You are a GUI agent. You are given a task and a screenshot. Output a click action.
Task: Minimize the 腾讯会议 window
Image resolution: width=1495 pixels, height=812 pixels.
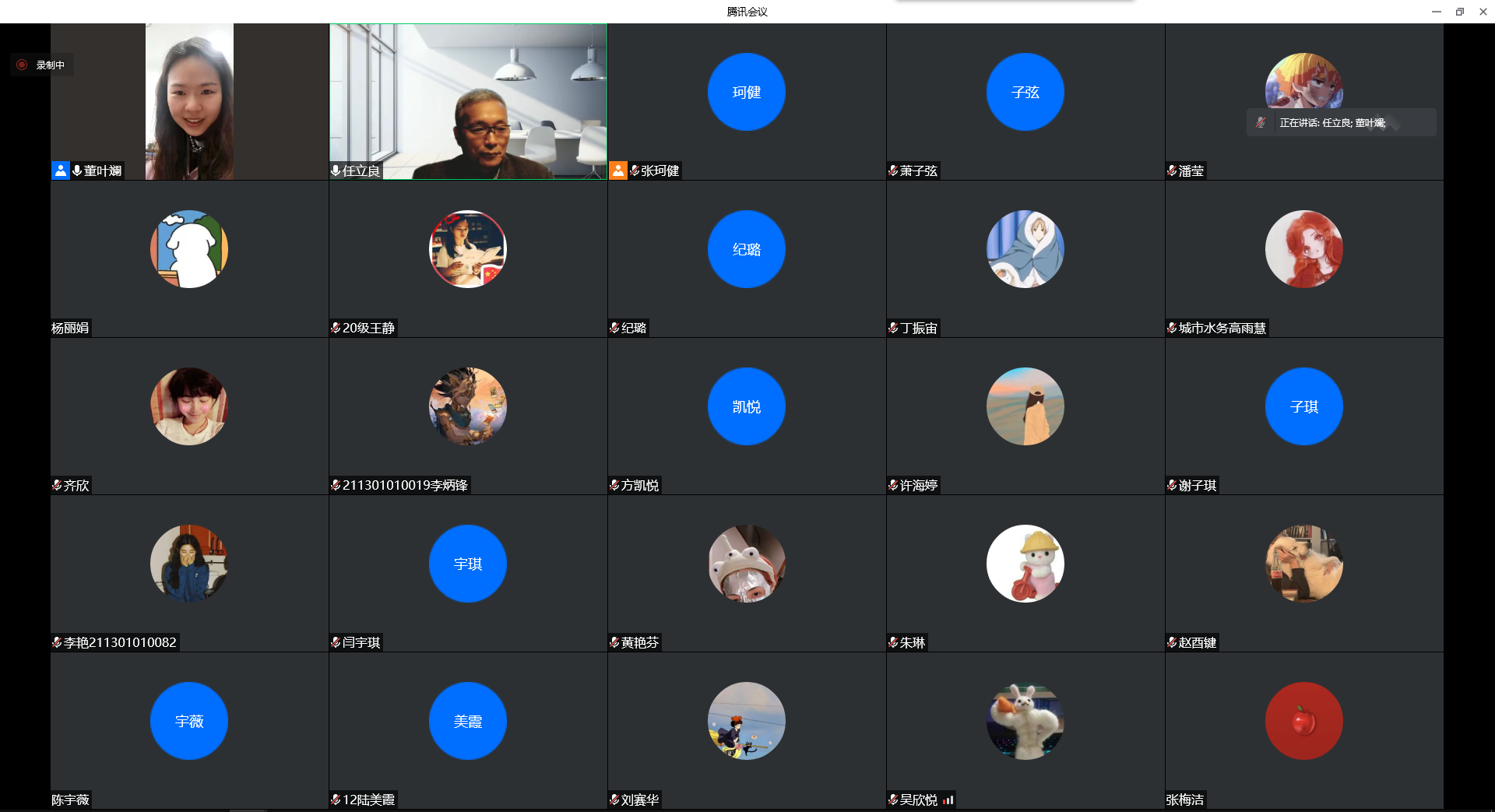click(1437, 12)
